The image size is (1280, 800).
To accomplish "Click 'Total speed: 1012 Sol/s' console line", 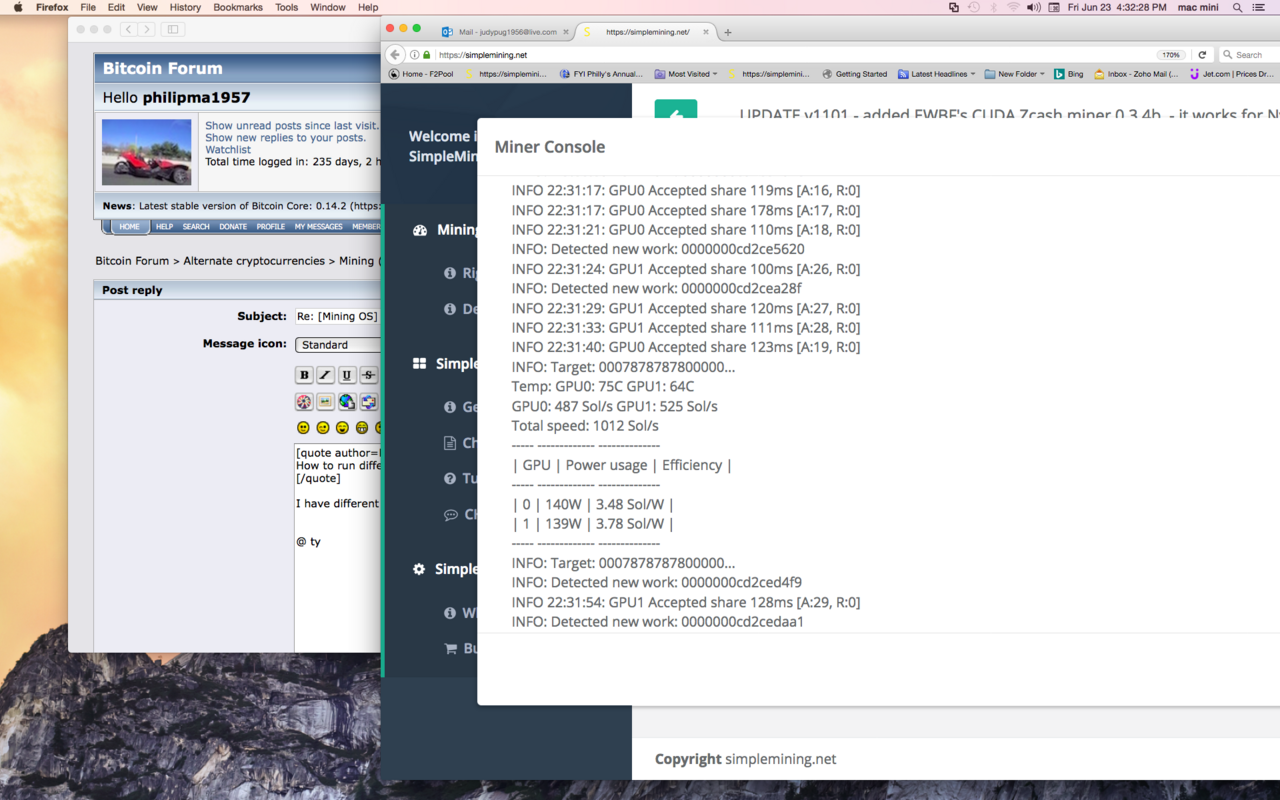I will [x=585, y=426].
